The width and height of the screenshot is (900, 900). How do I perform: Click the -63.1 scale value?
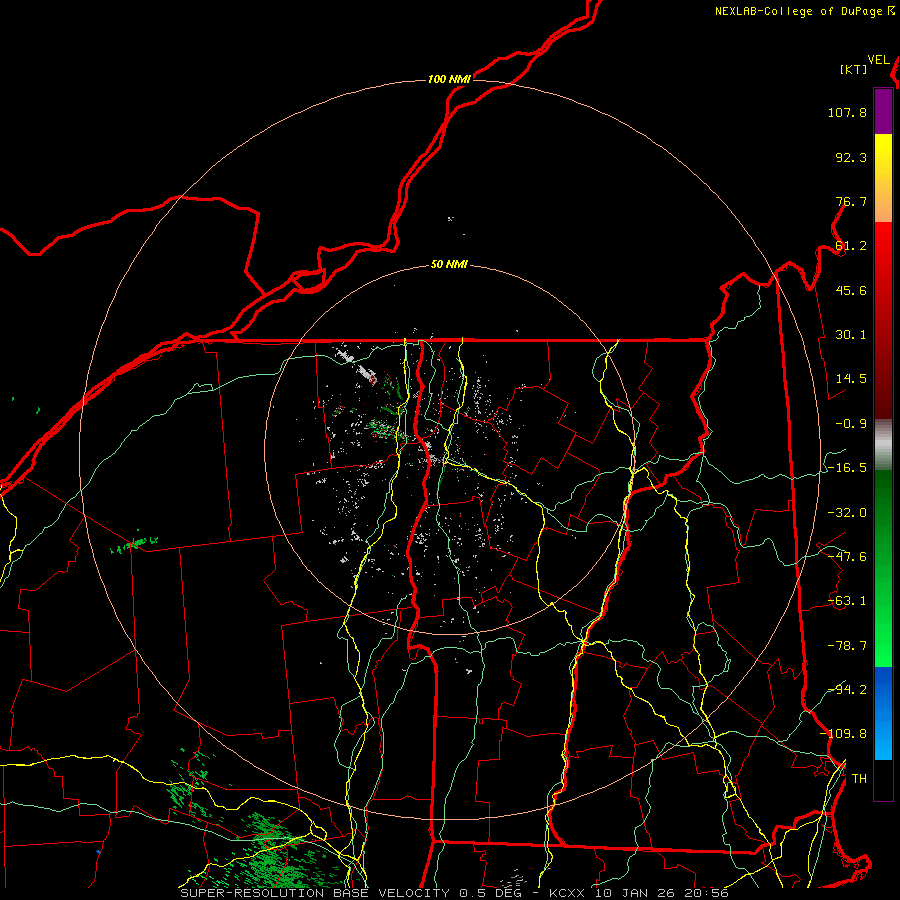[x=847, y=601]
